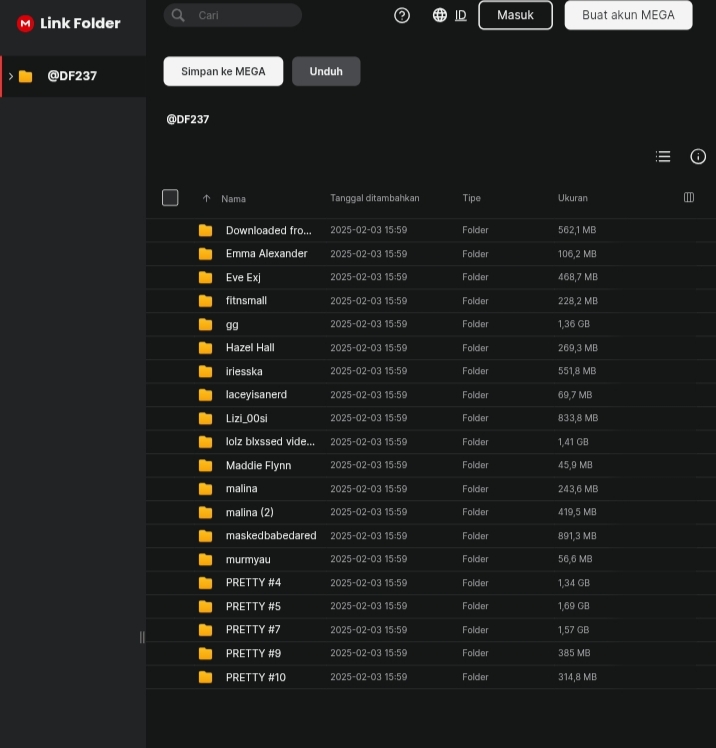Open column settings icon in header
The height and width of the screenshot is (748, 716).
click(x=689, y=198)
